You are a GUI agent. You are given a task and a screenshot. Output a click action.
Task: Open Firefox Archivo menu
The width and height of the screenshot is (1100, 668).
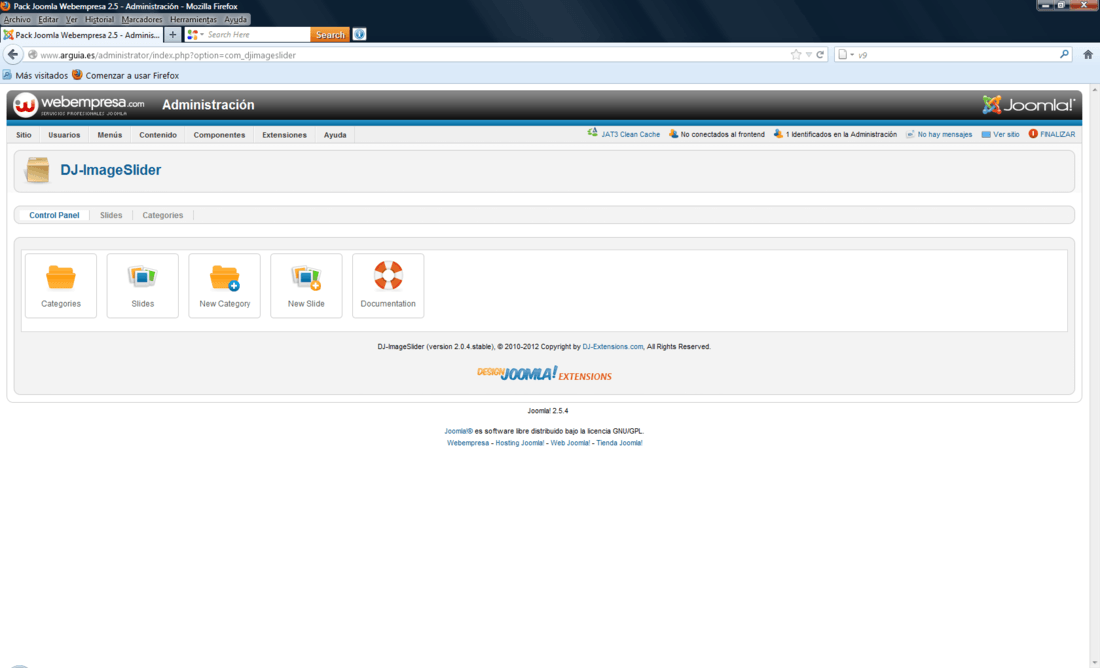(x=18, y=20)
